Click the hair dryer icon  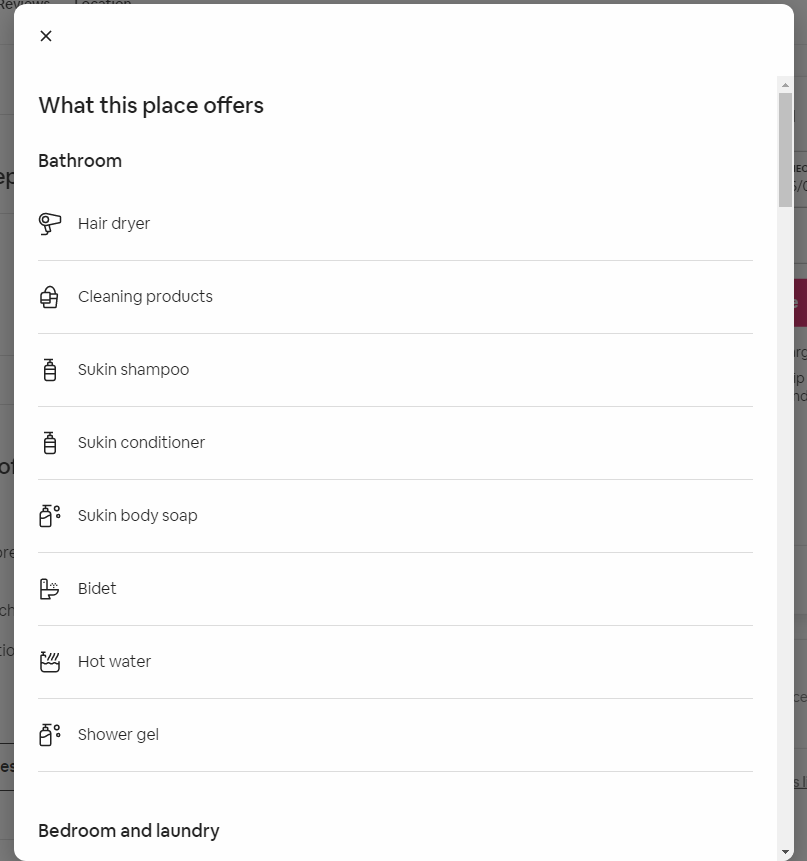pos(50,224)
